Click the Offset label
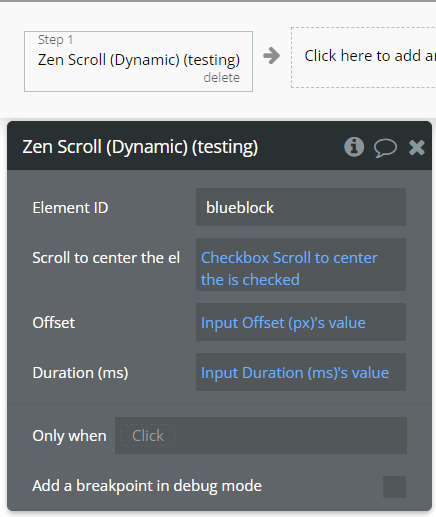 pos(54,323)
